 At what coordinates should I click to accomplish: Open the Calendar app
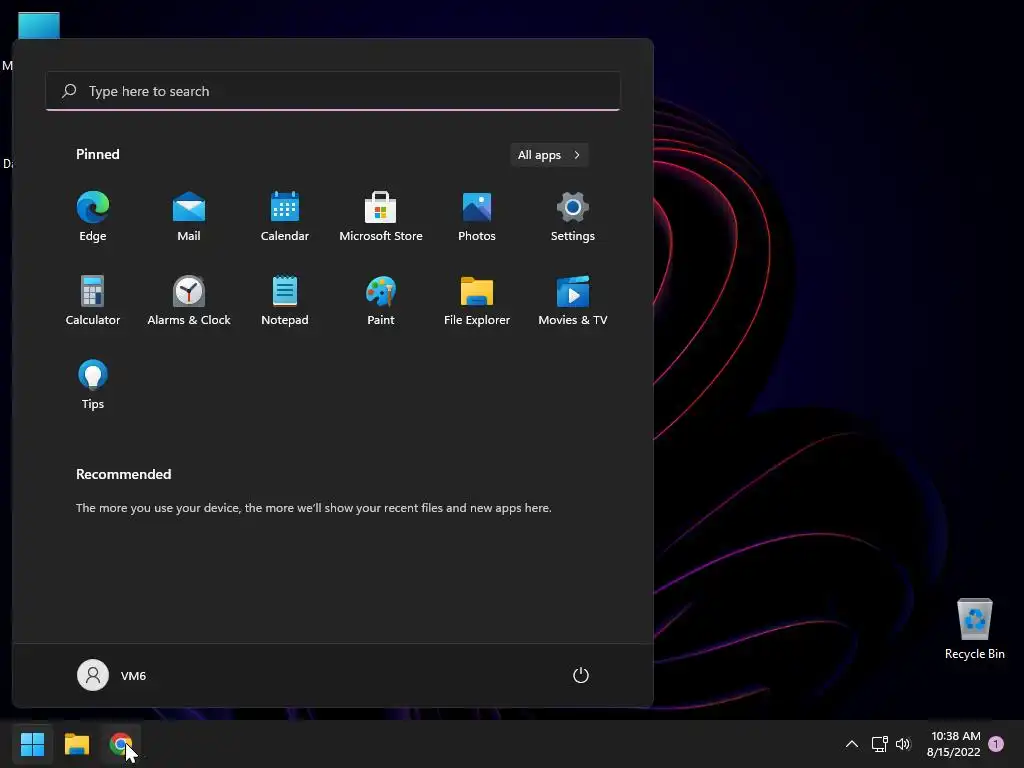[x=285, y=216]
